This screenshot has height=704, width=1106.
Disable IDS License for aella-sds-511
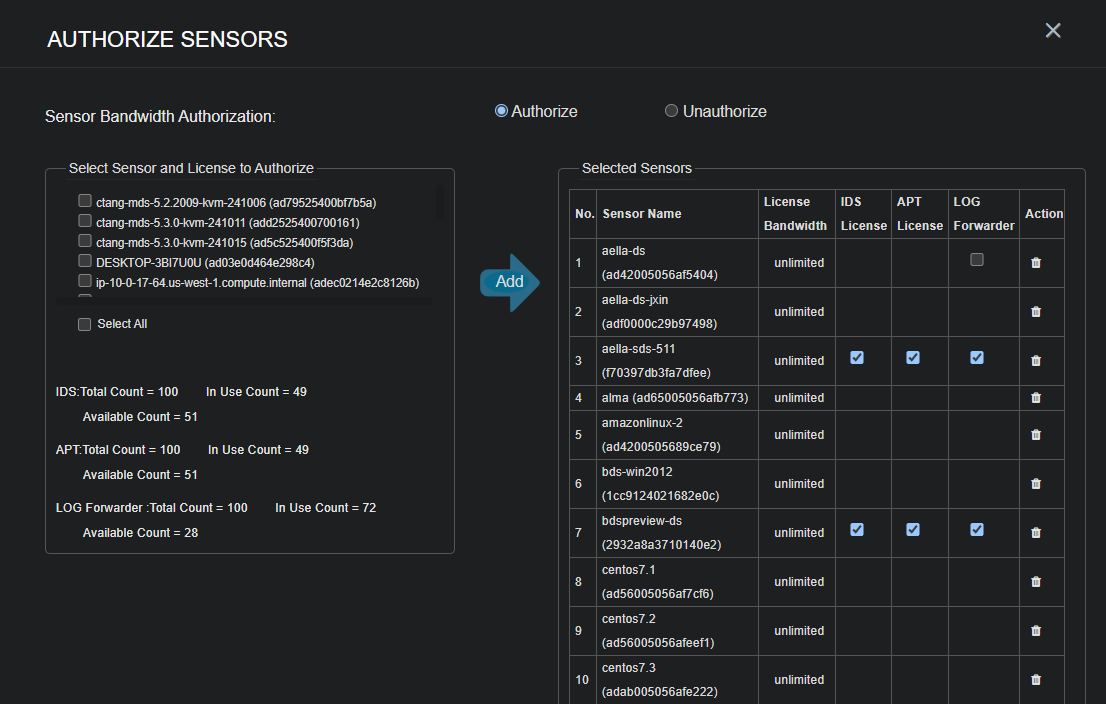[857, 357]
